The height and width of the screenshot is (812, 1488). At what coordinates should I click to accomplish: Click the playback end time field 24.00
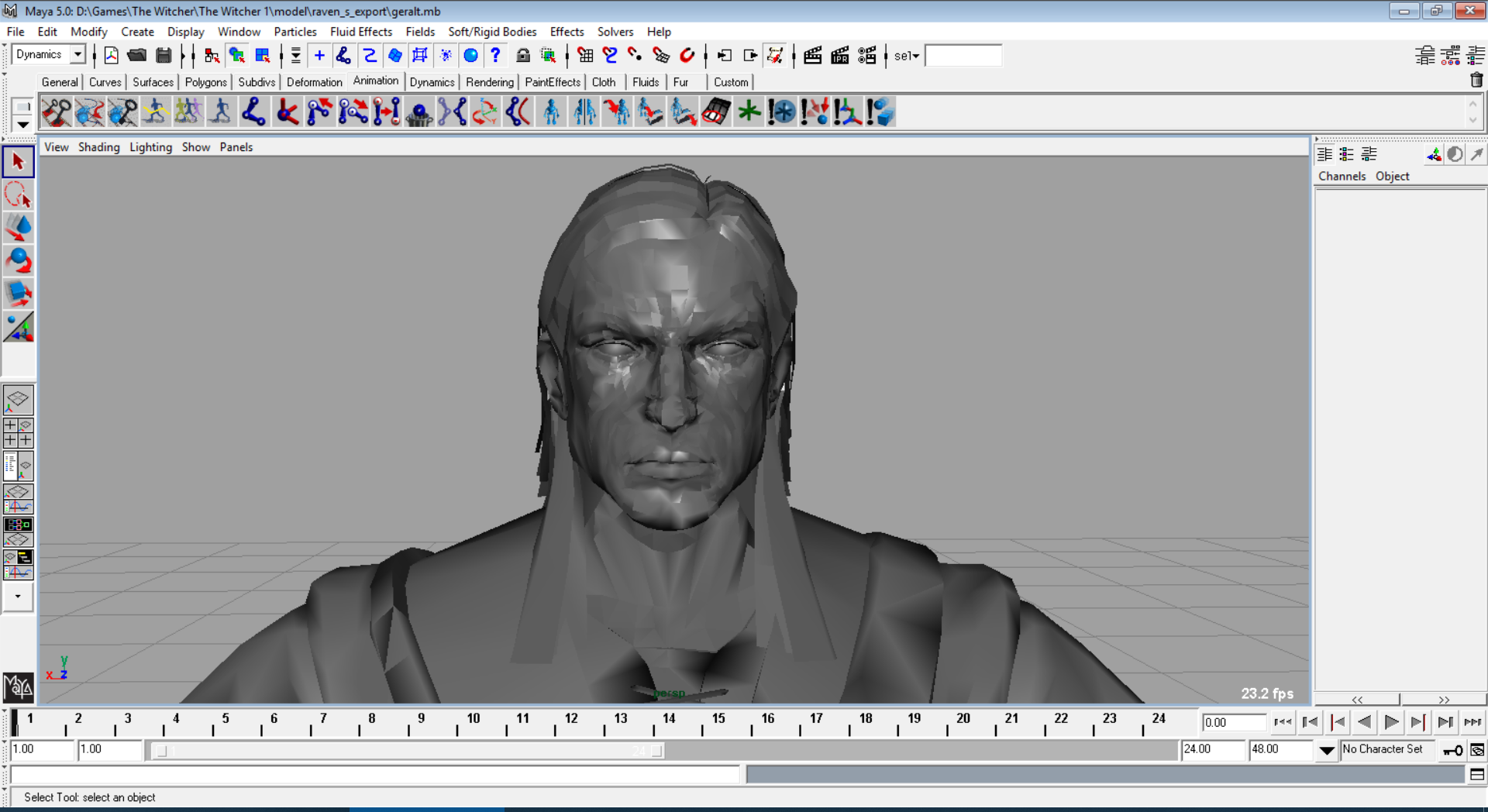1213,750
